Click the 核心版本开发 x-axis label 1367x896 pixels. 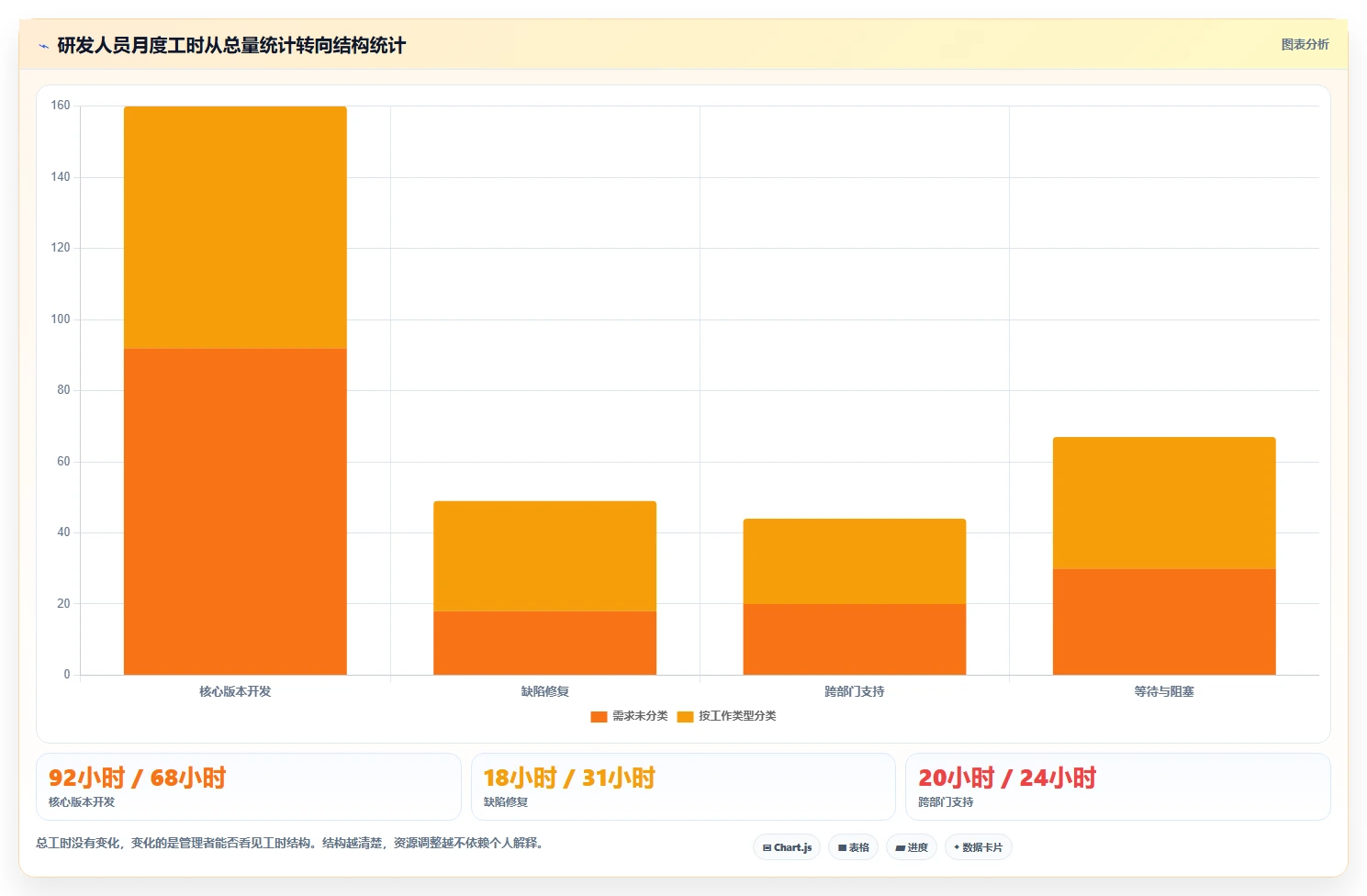click(x=235, y=691)
